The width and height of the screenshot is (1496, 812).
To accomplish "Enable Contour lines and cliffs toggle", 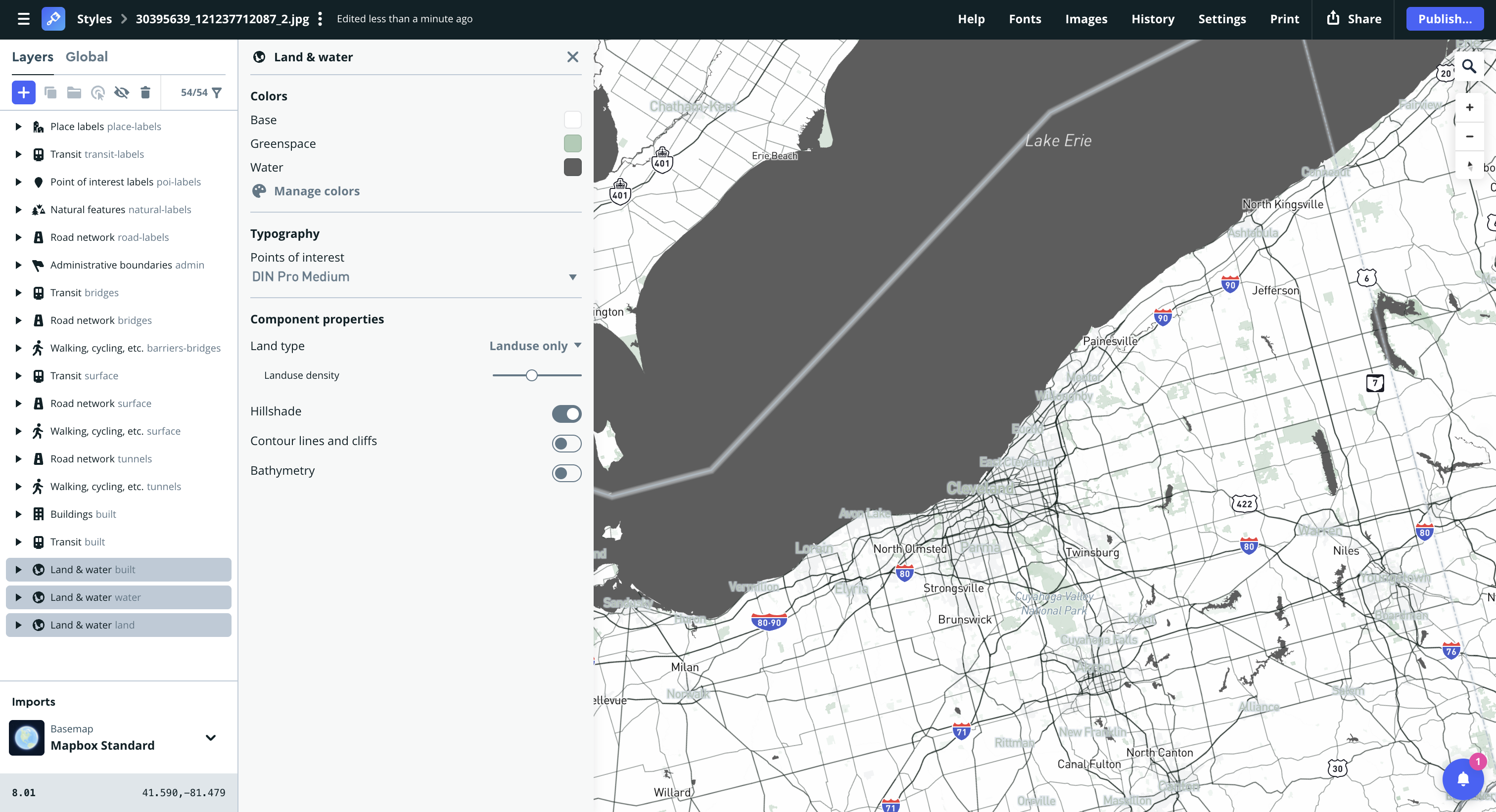I will click(566, 444).
